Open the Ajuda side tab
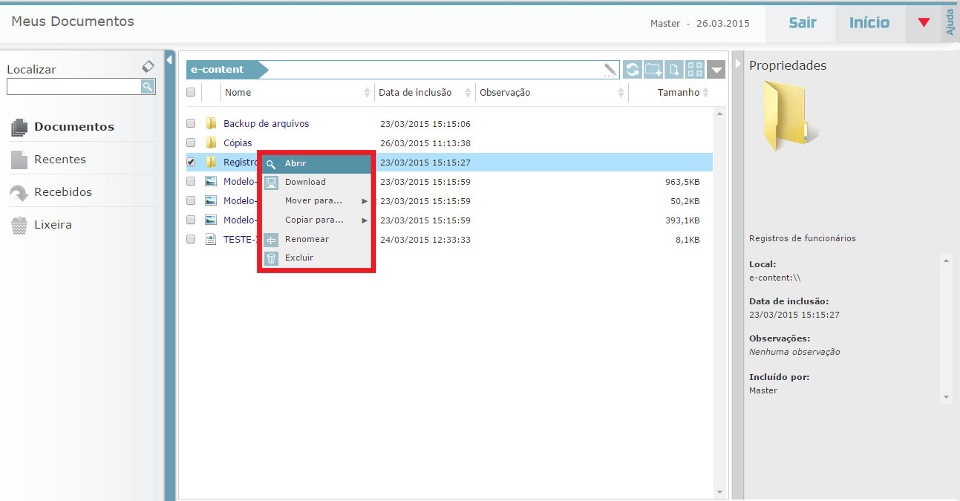The image size is (960, 501). click(x=950, y=23)
